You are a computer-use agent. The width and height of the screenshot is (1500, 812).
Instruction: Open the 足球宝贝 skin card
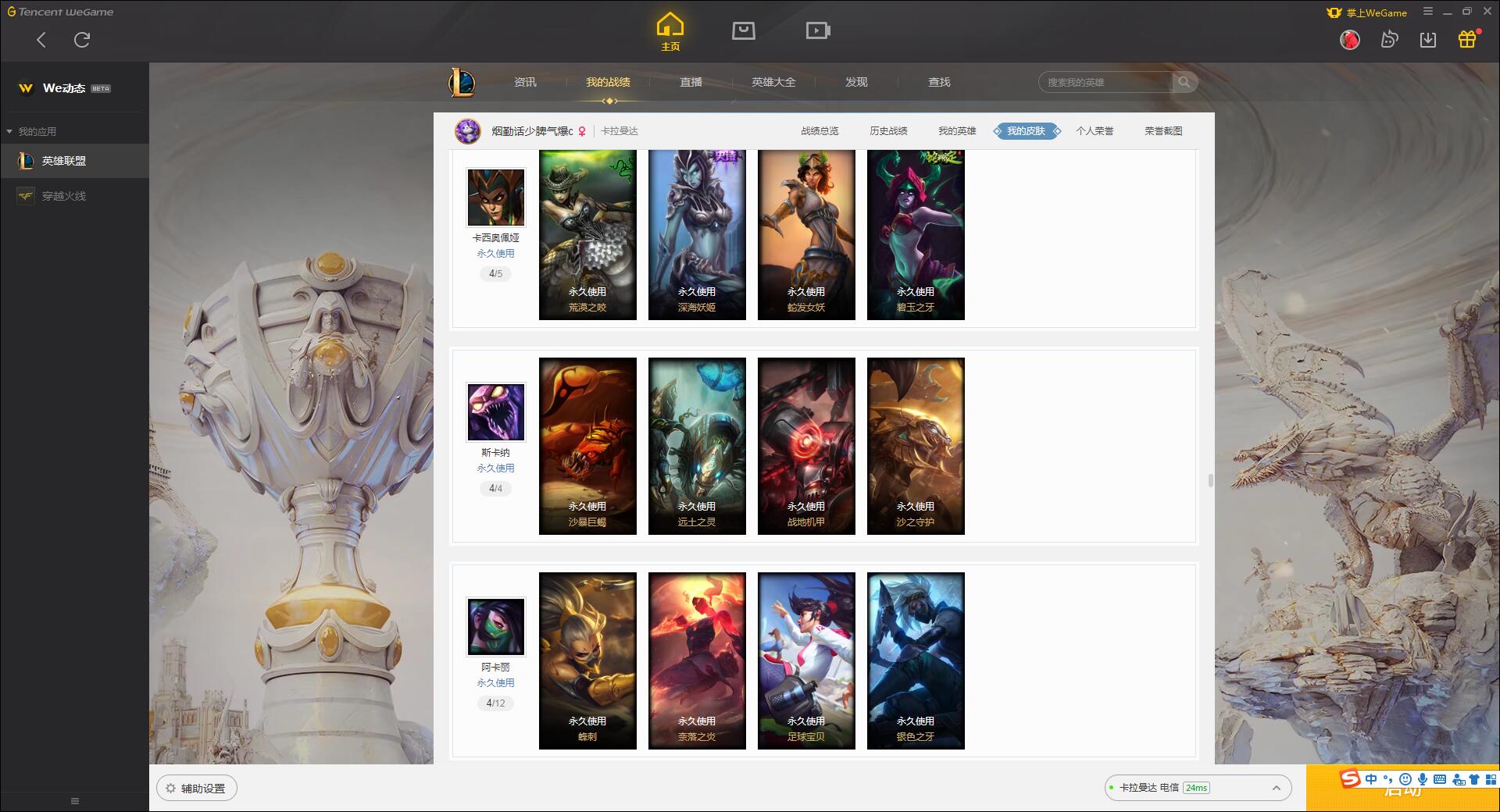806,661
